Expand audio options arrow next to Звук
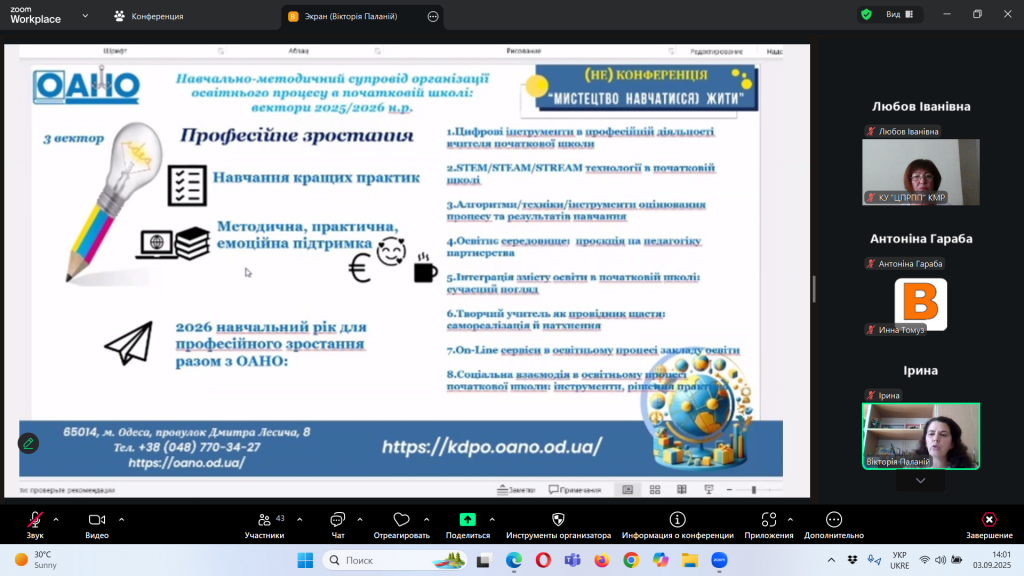 coord(56,519)
